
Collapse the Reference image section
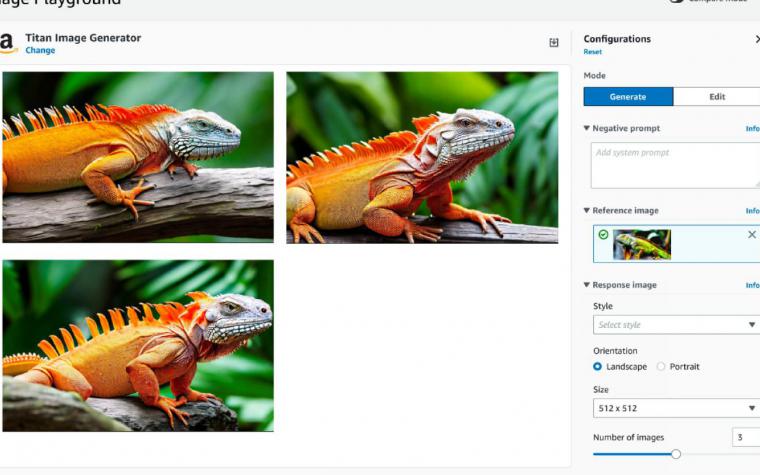point(586,210)
